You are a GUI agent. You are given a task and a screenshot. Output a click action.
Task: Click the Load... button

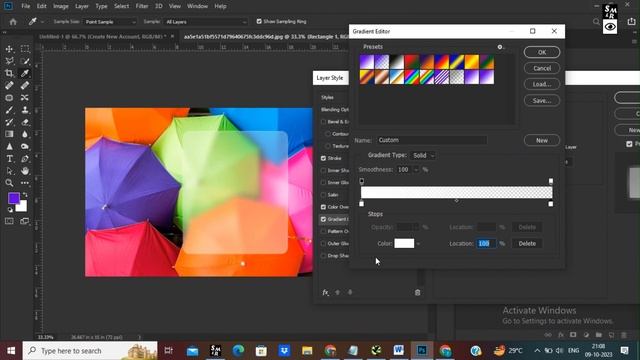tap(542, 84)
